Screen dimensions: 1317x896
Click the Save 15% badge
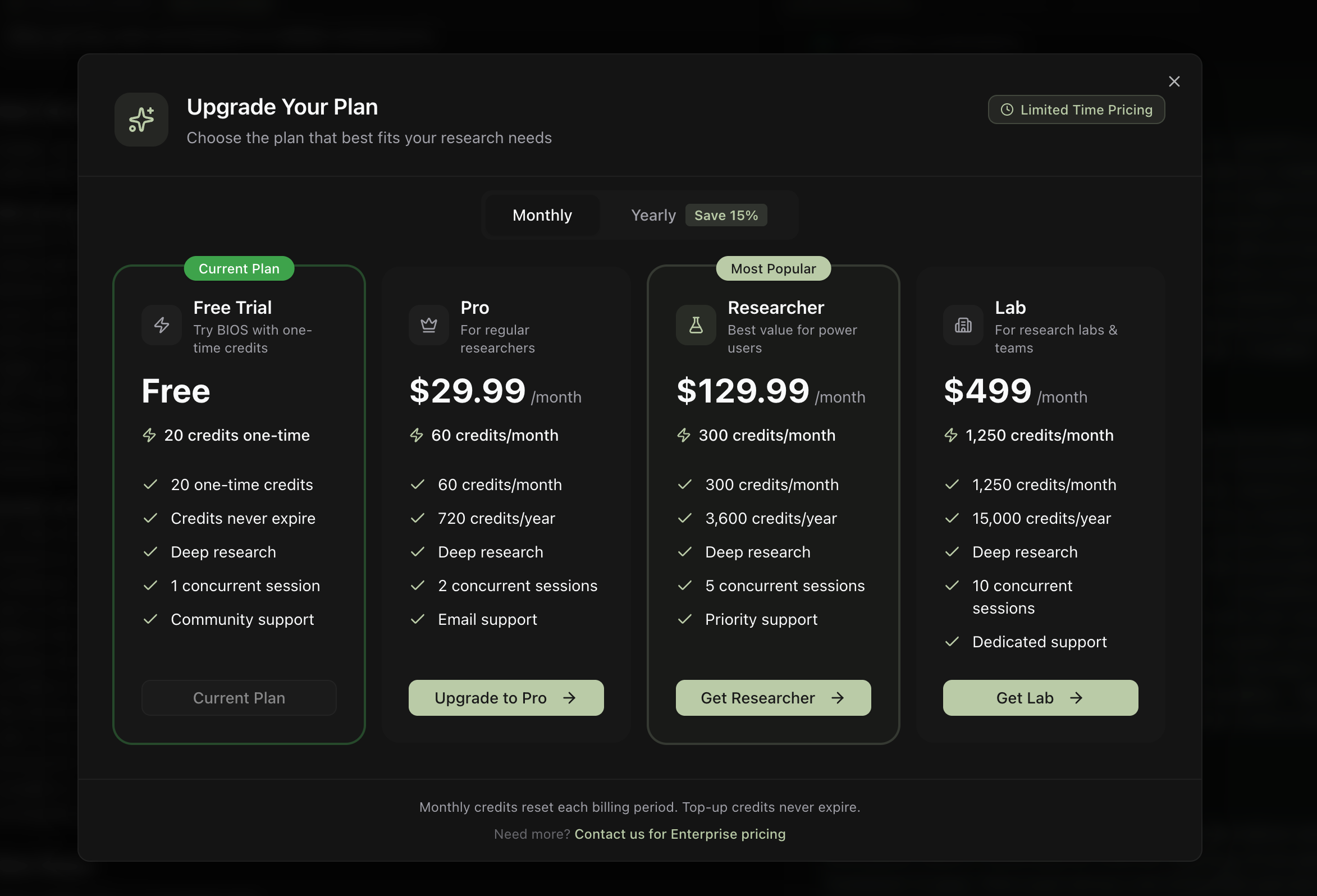[x=725, y=216]
